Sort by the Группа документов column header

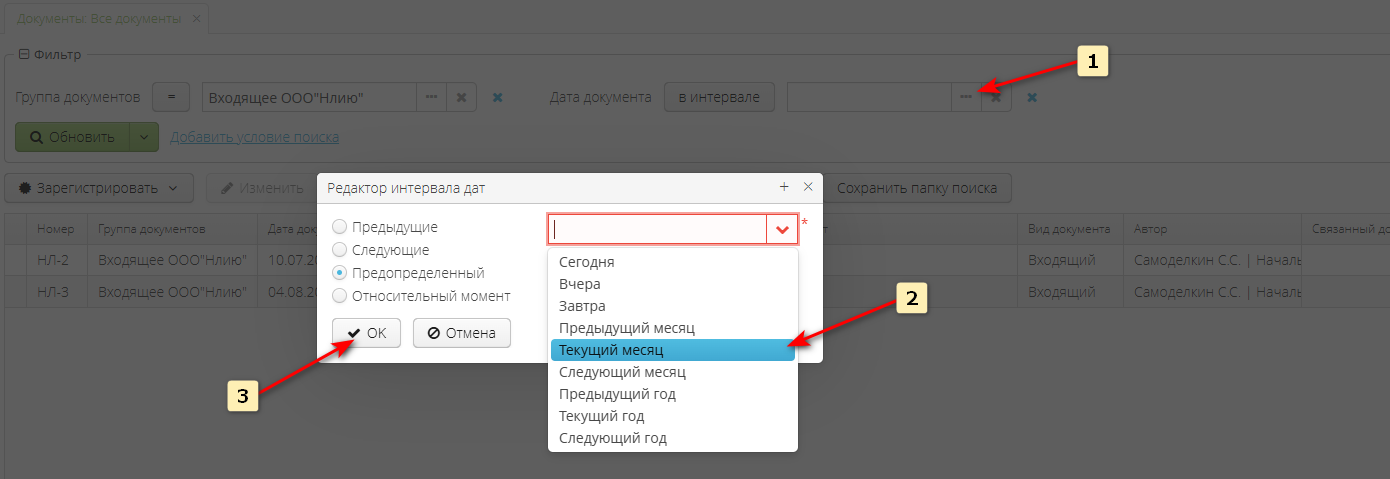(x=172, y=229)
